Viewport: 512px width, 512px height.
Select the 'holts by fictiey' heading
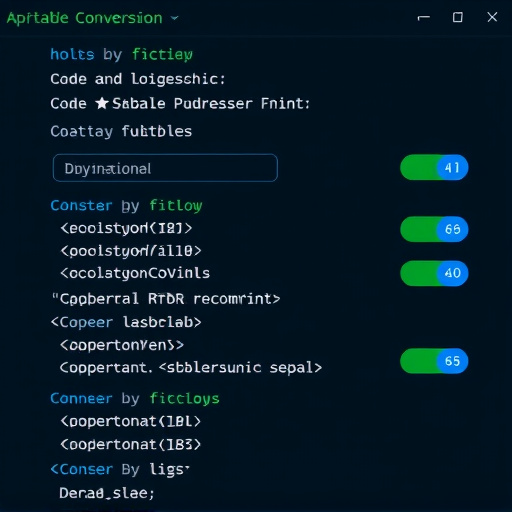click(x=122, y=54)
